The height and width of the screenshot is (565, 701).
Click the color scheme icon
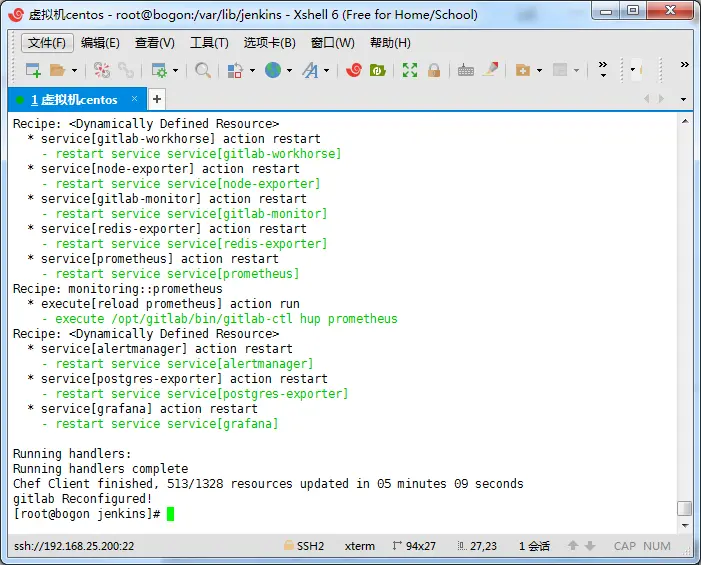(x=235, y=70)
